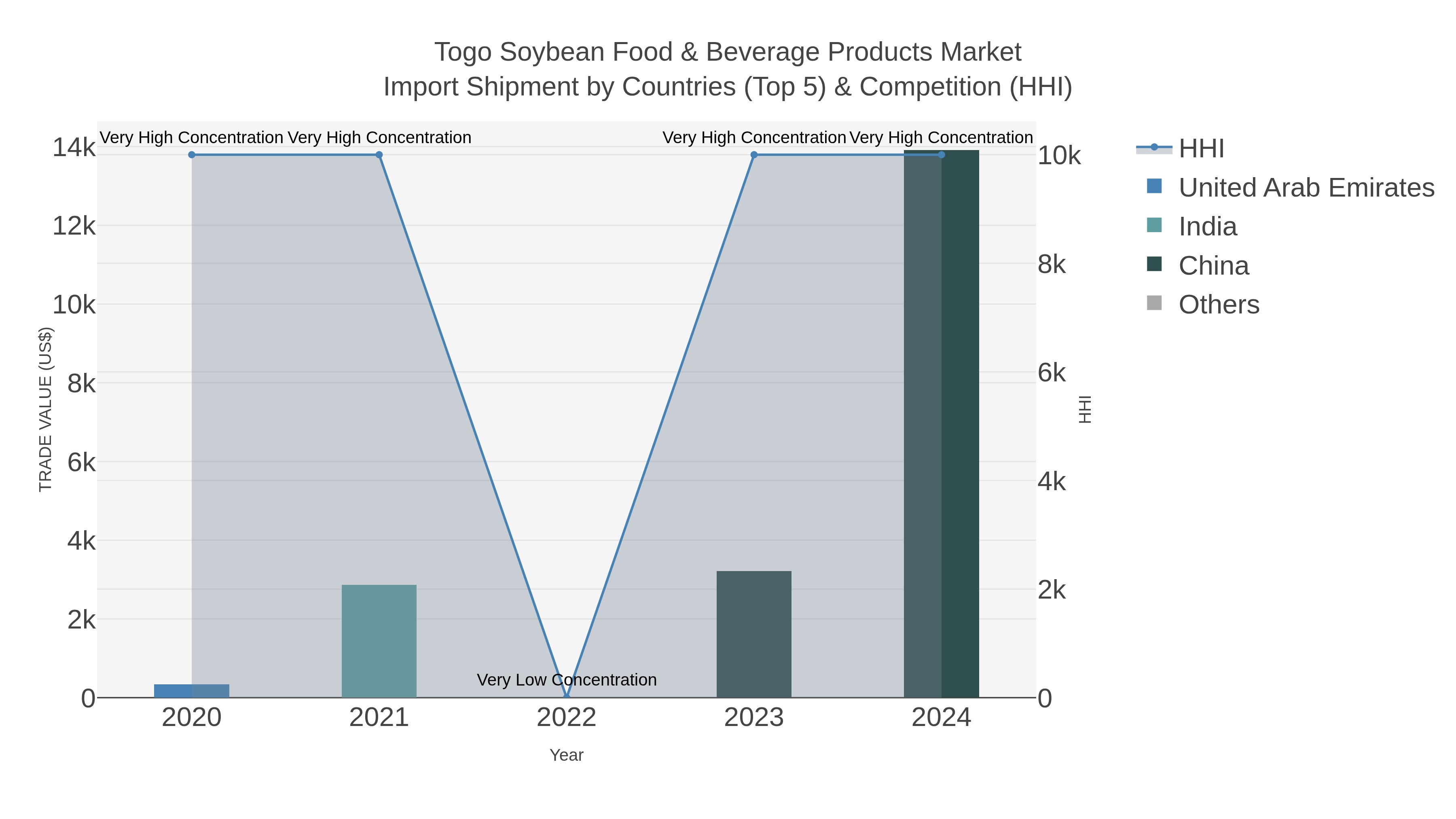
Task: Click the Year axis title
Action: click(567, 755)
